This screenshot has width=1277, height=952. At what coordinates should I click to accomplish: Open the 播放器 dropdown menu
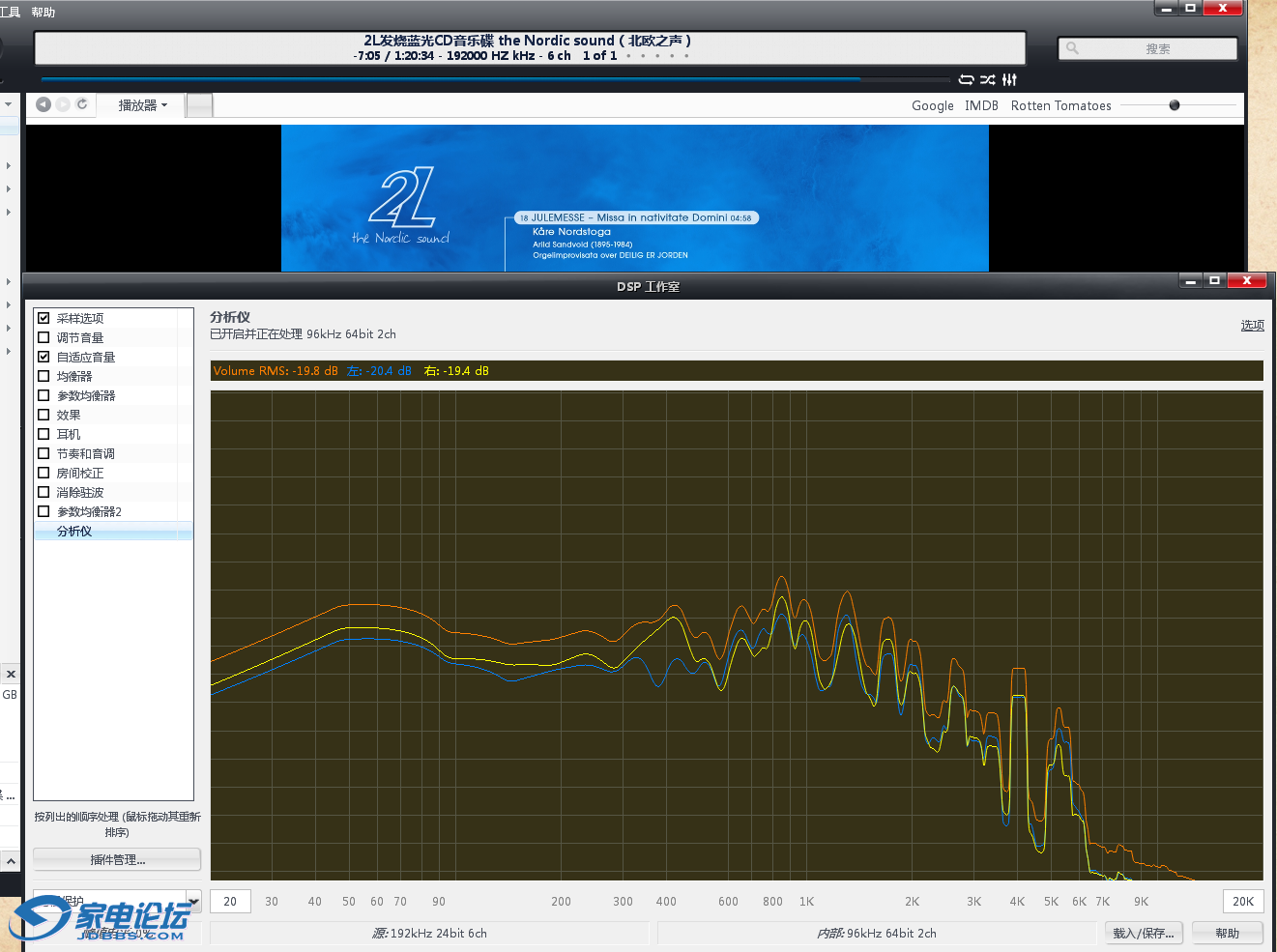[x=142, y=105]
